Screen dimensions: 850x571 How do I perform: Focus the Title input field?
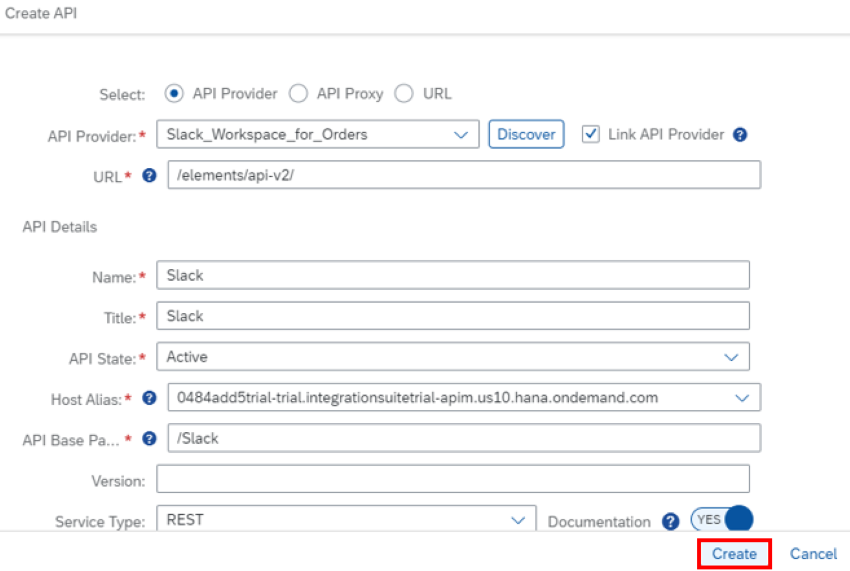point(453,316)
